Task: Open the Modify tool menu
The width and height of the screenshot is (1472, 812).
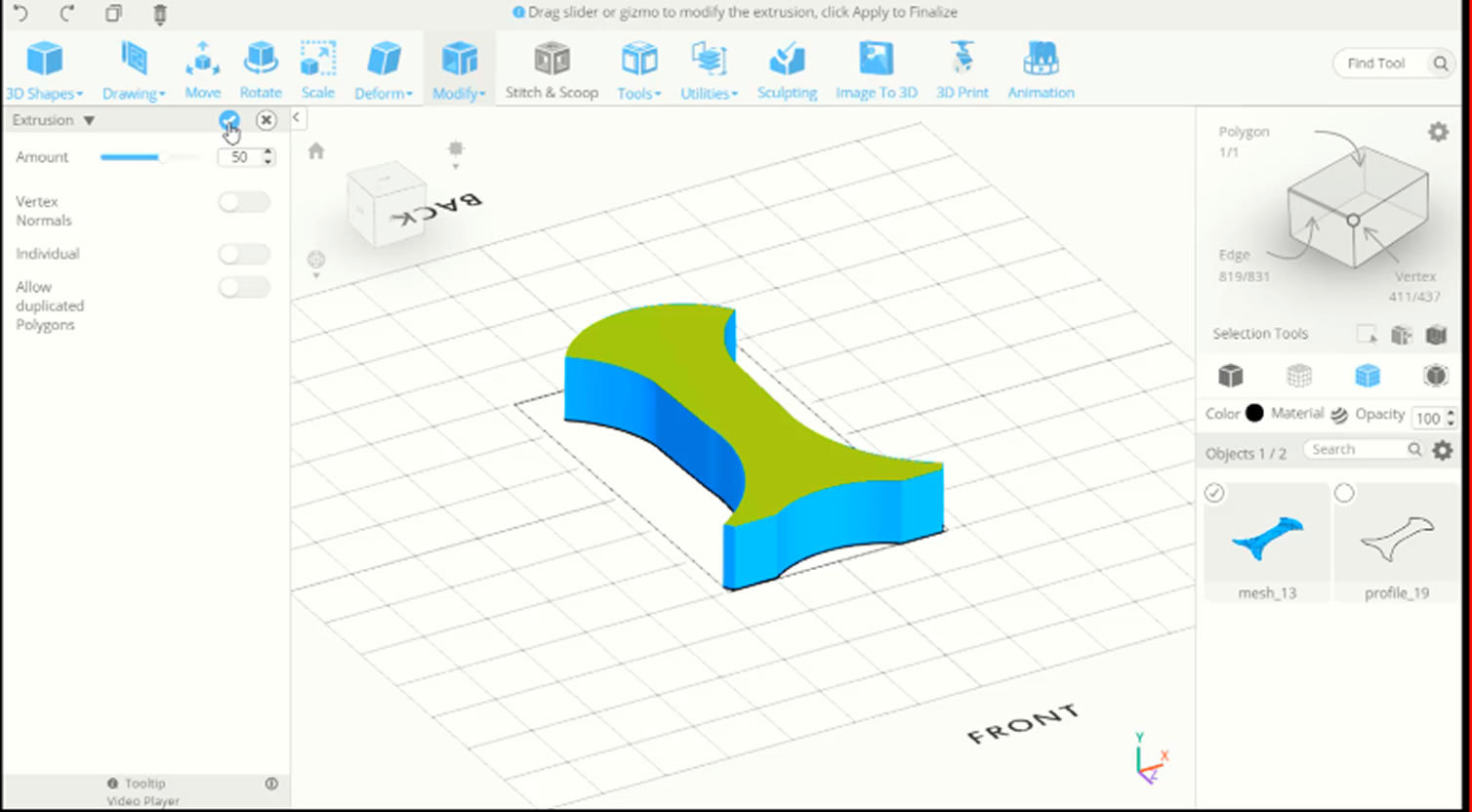Action: pyautogui.click(x=459, y=70)
